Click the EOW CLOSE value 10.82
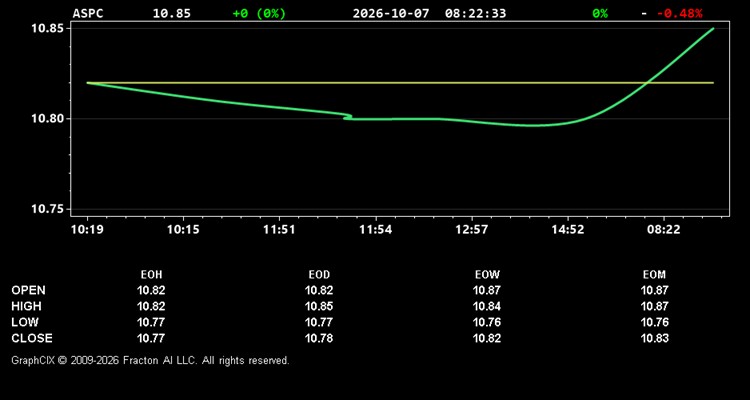The image size is (750, 400). 487,338
